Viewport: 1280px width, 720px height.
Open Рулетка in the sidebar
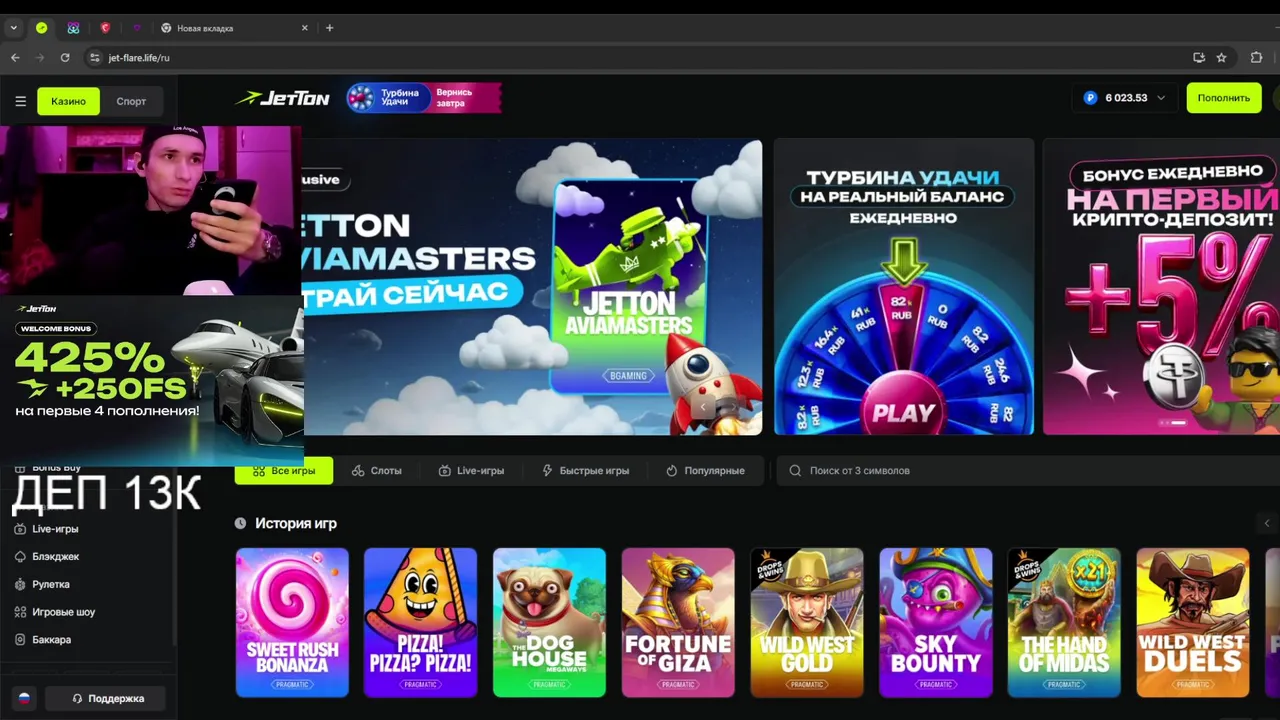point(51,584)
